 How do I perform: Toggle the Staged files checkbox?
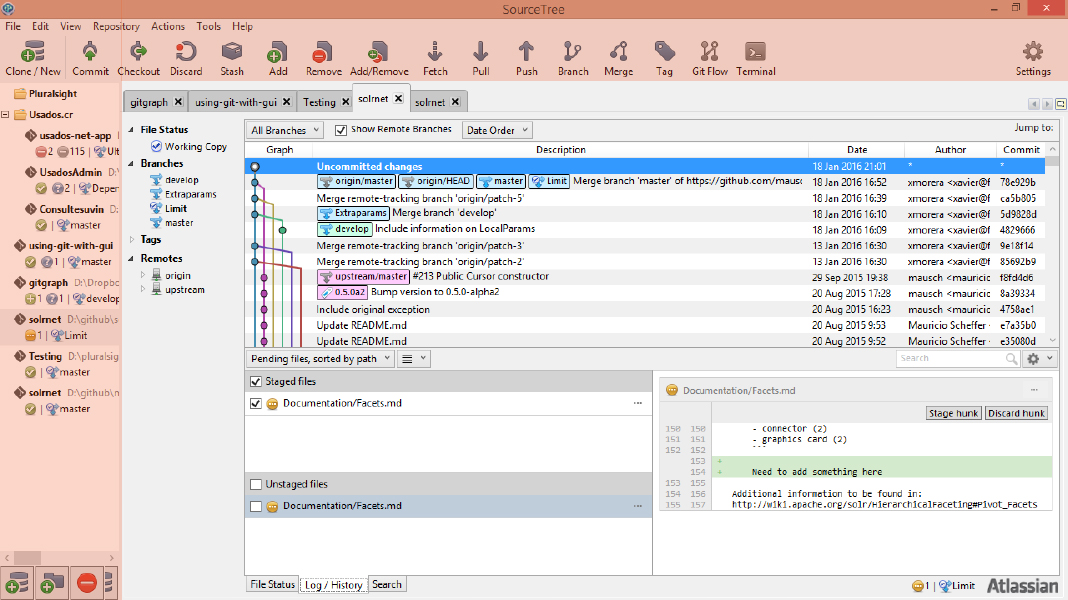[x=256, y=381]
